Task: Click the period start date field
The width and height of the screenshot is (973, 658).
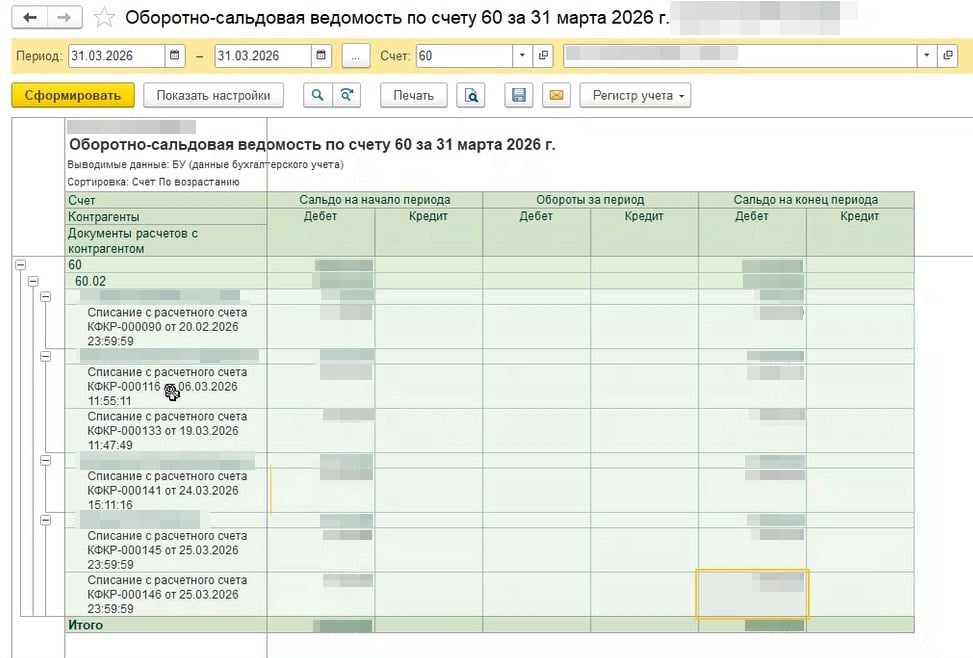Action: 115,56
